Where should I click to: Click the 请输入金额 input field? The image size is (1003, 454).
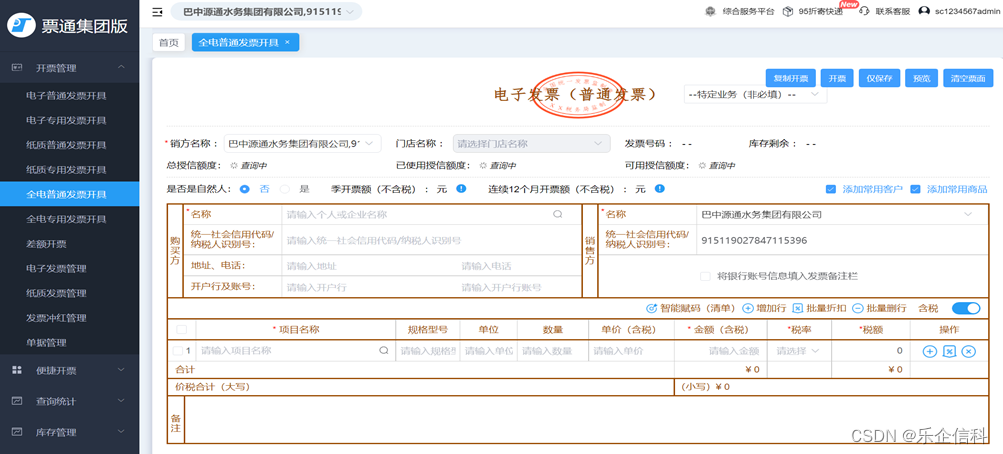[721, 350]
